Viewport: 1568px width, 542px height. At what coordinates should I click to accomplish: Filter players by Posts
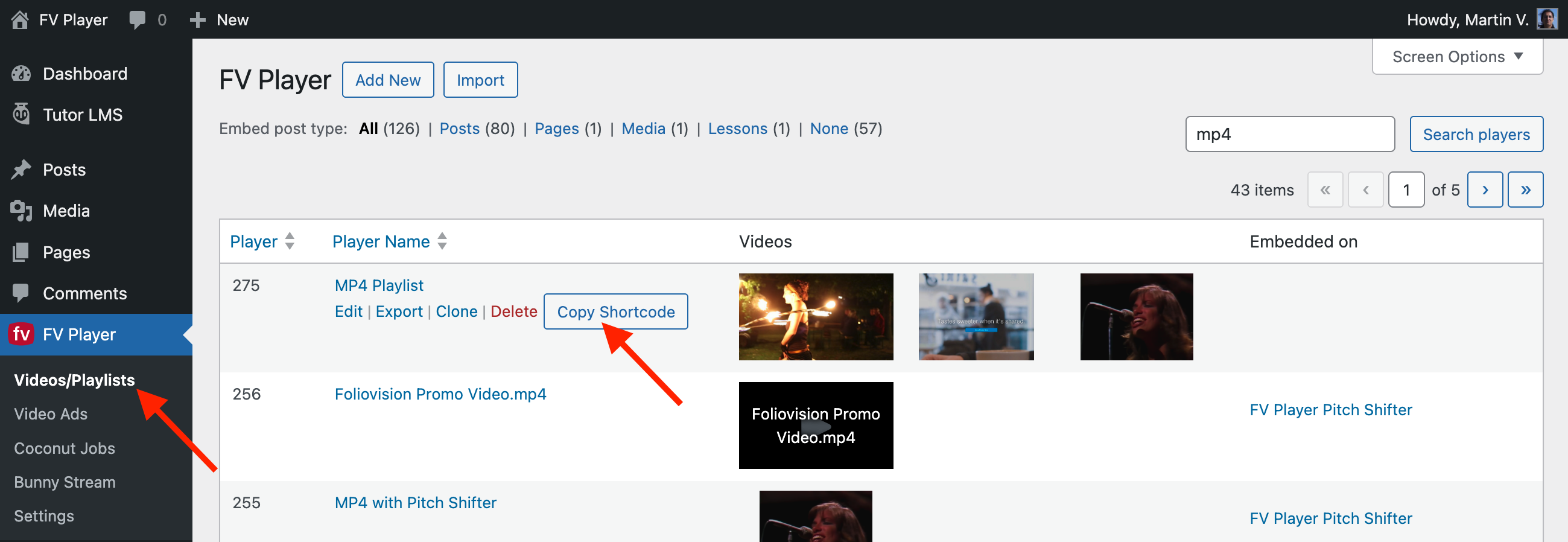[x=460, y=129]
